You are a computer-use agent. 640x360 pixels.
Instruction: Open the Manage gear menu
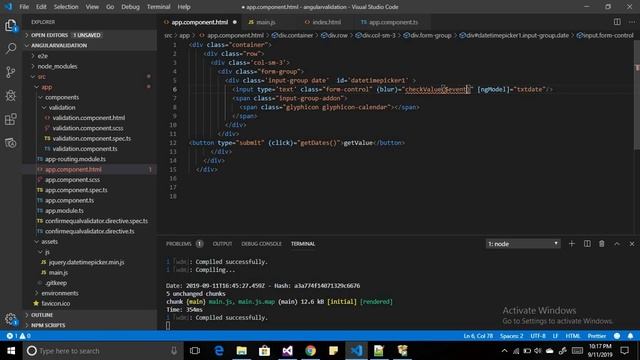pyautogui.click(x=11, y=319)
